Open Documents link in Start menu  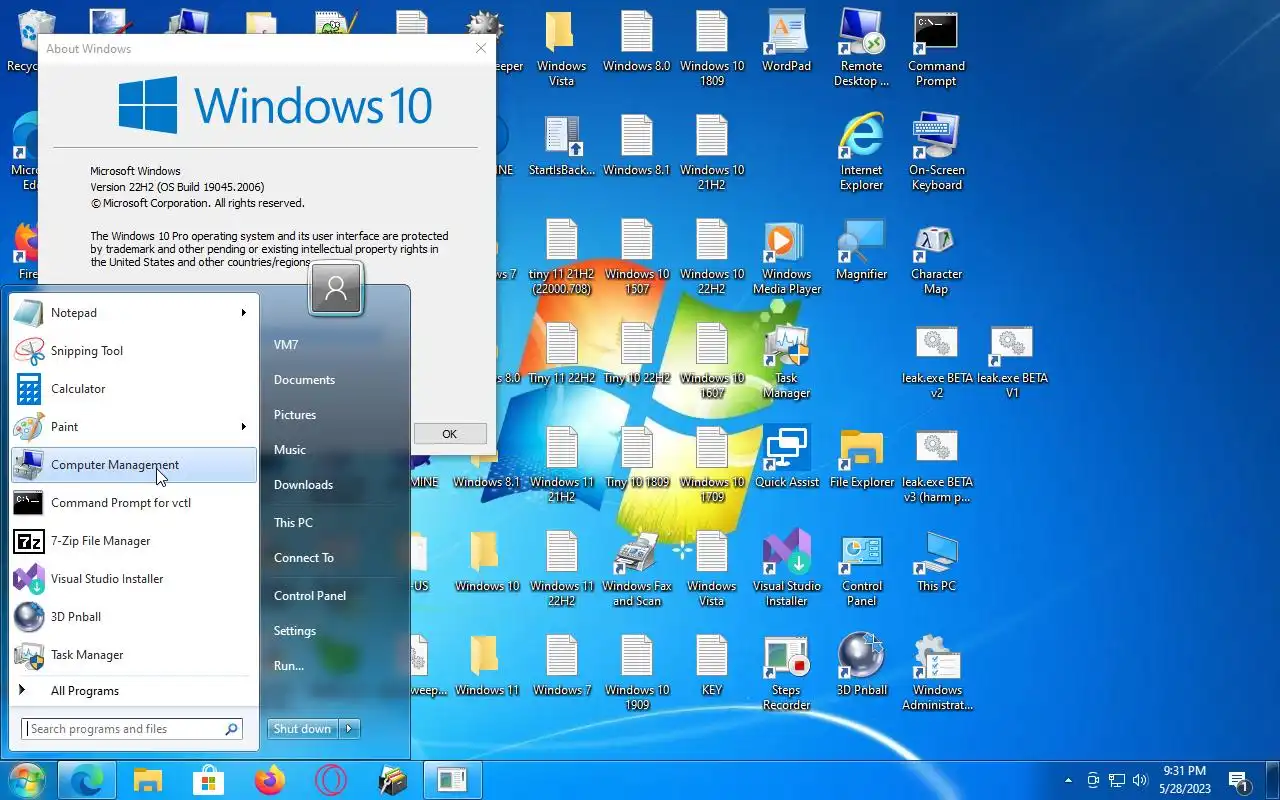tap(304, 380)
